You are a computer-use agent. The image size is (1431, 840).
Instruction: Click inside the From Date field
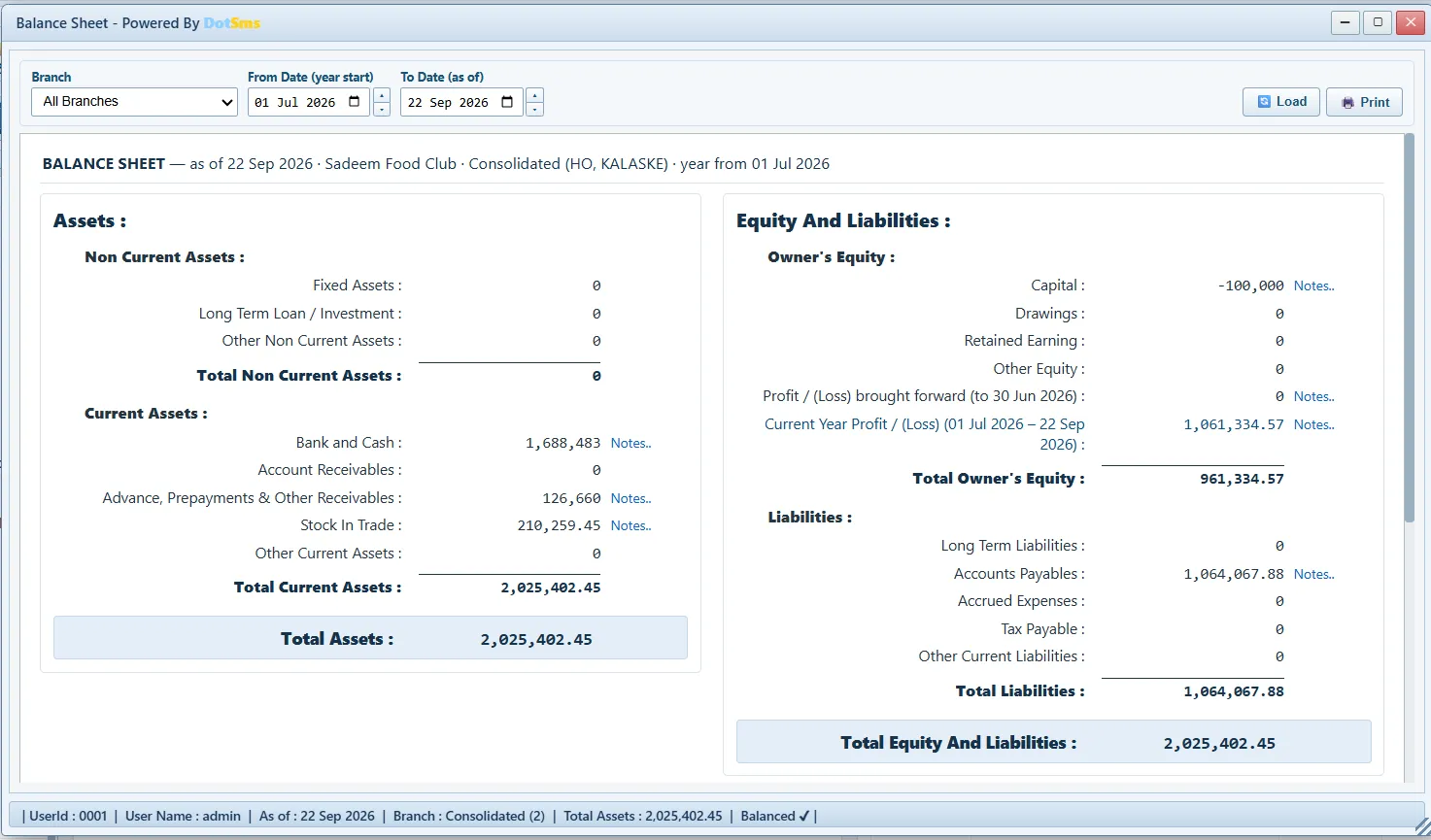click(x=309, y=102)
